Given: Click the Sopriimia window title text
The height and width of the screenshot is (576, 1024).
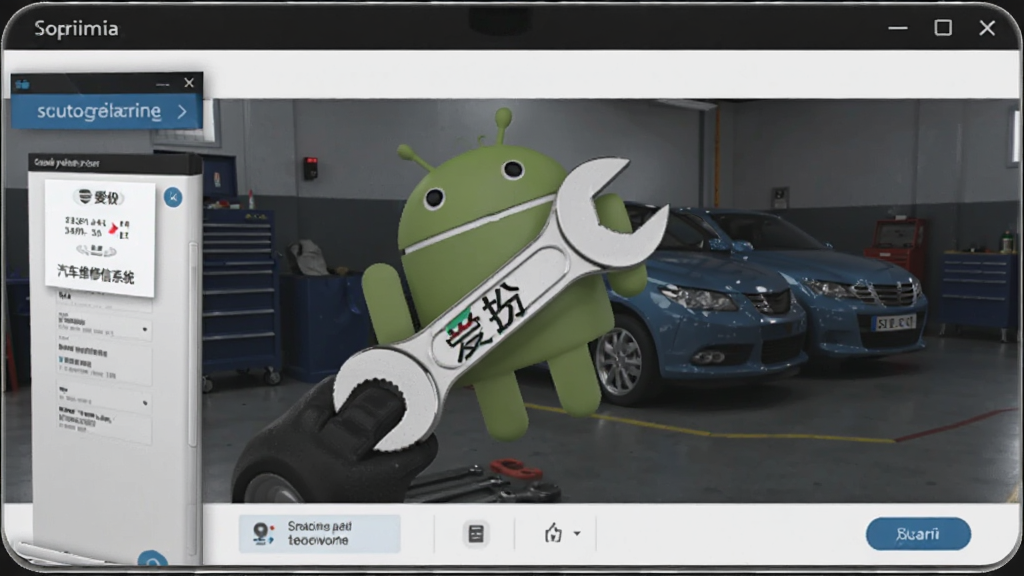Looking at the screenshot, I should (x=76, y=29).
